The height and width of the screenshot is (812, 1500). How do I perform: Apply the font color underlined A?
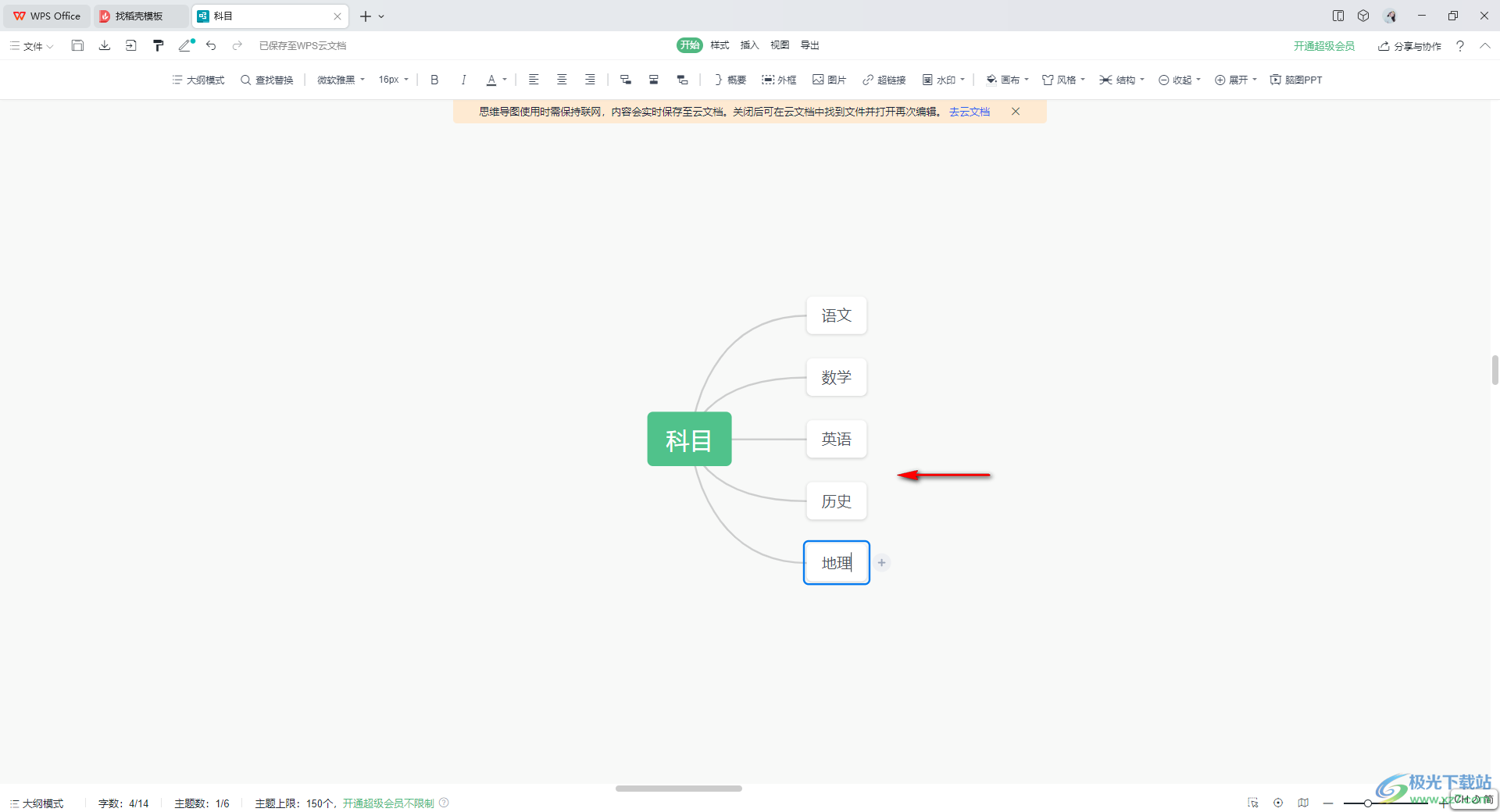(x=491, y=80)
